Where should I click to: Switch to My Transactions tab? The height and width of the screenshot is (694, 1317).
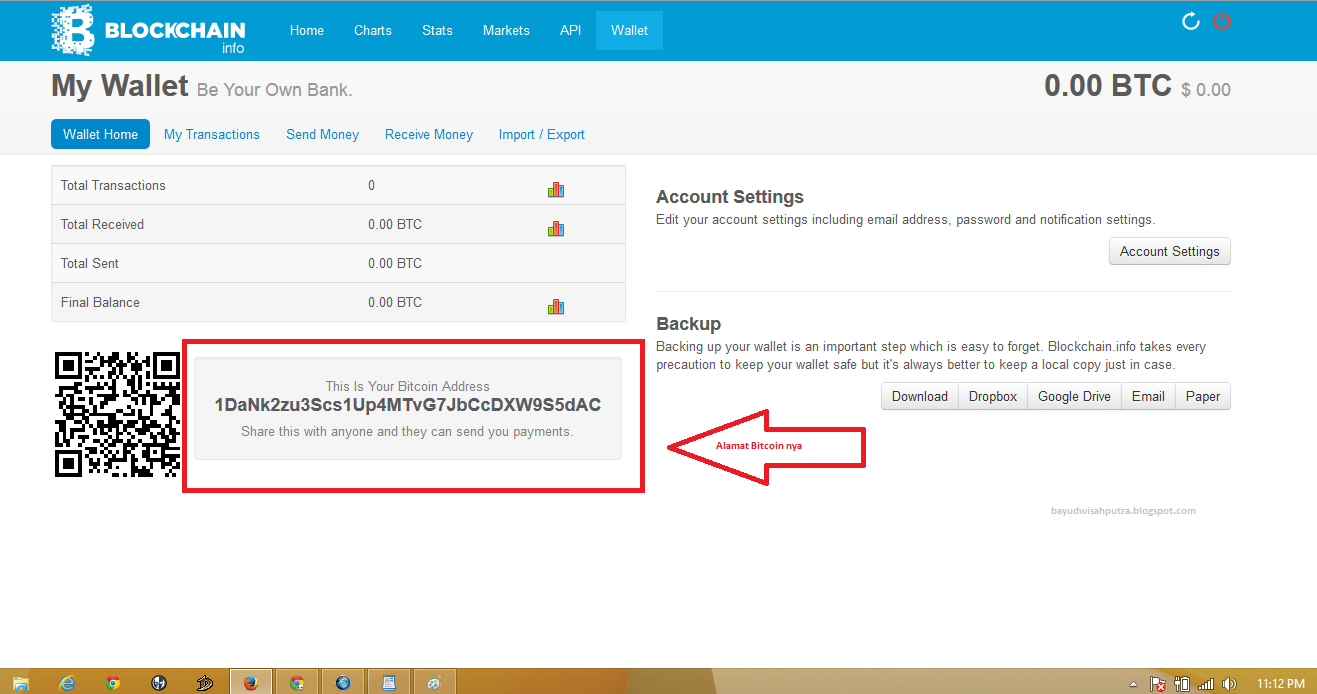212,134
